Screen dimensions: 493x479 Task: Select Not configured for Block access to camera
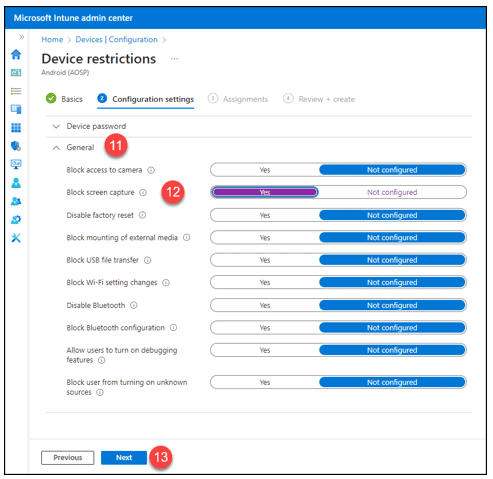[x=392, y=170]
